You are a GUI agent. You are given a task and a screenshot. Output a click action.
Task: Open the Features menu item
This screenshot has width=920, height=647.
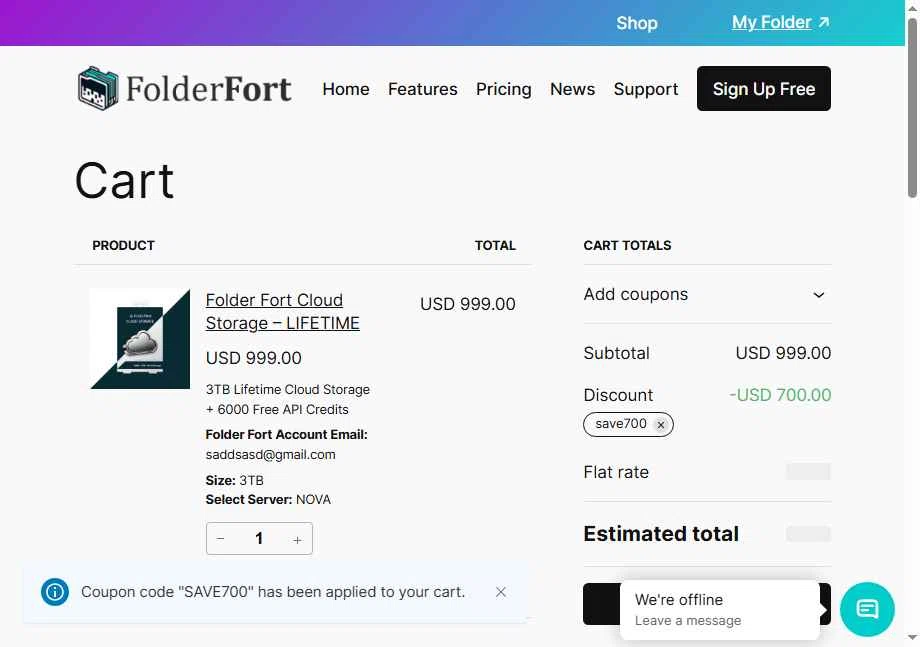click(x=422, y=89)
